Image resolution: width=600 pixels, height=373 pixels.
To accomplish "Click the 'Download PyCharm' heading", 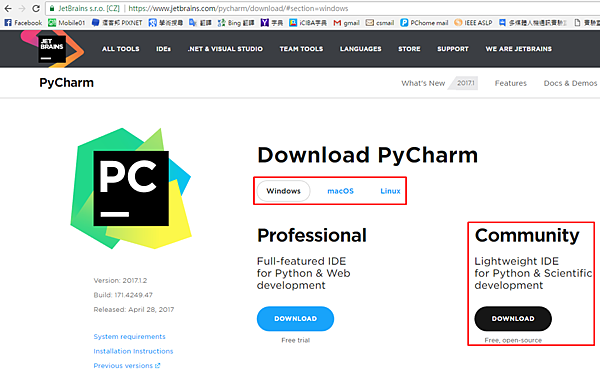I will click(368, 155).
